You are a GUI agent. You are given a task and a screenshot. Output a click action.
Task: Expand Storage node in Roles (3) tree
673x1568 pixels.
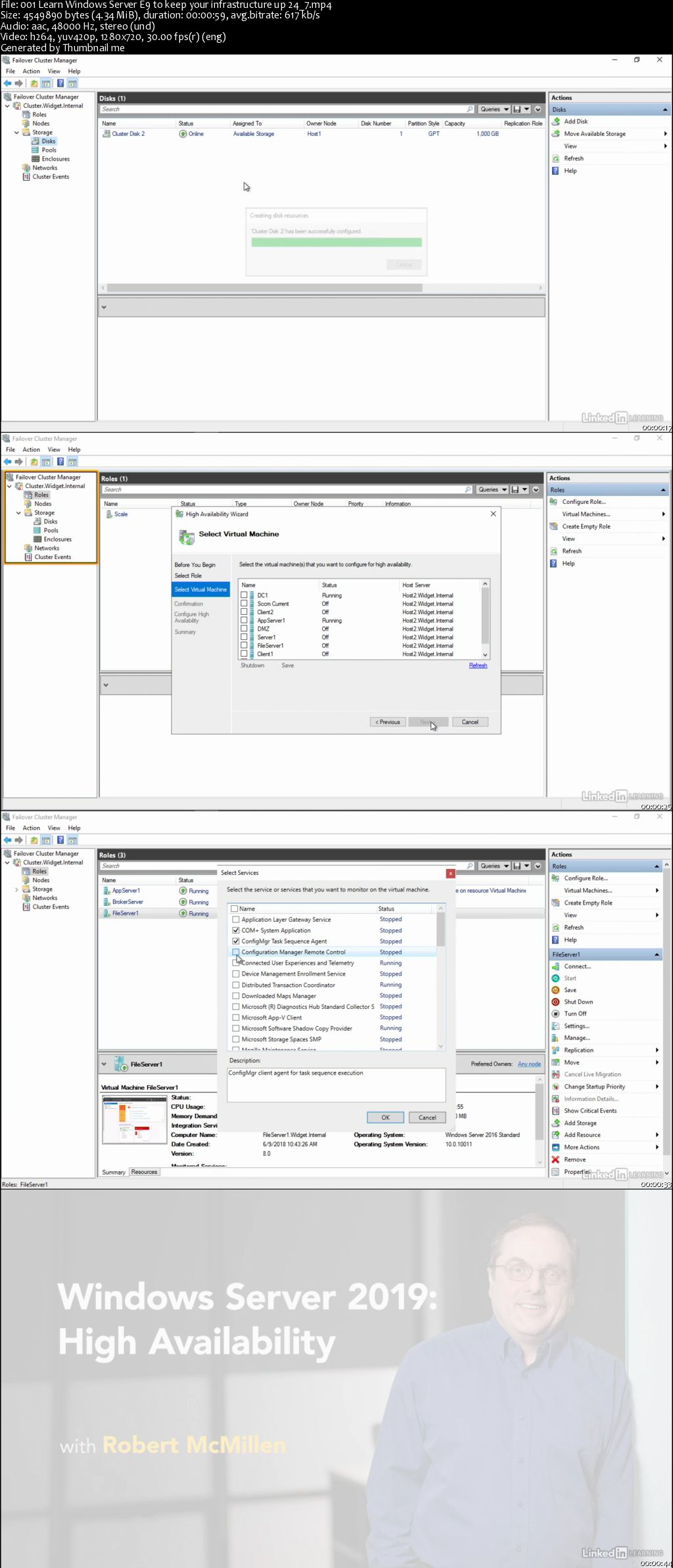coord(17,889)
